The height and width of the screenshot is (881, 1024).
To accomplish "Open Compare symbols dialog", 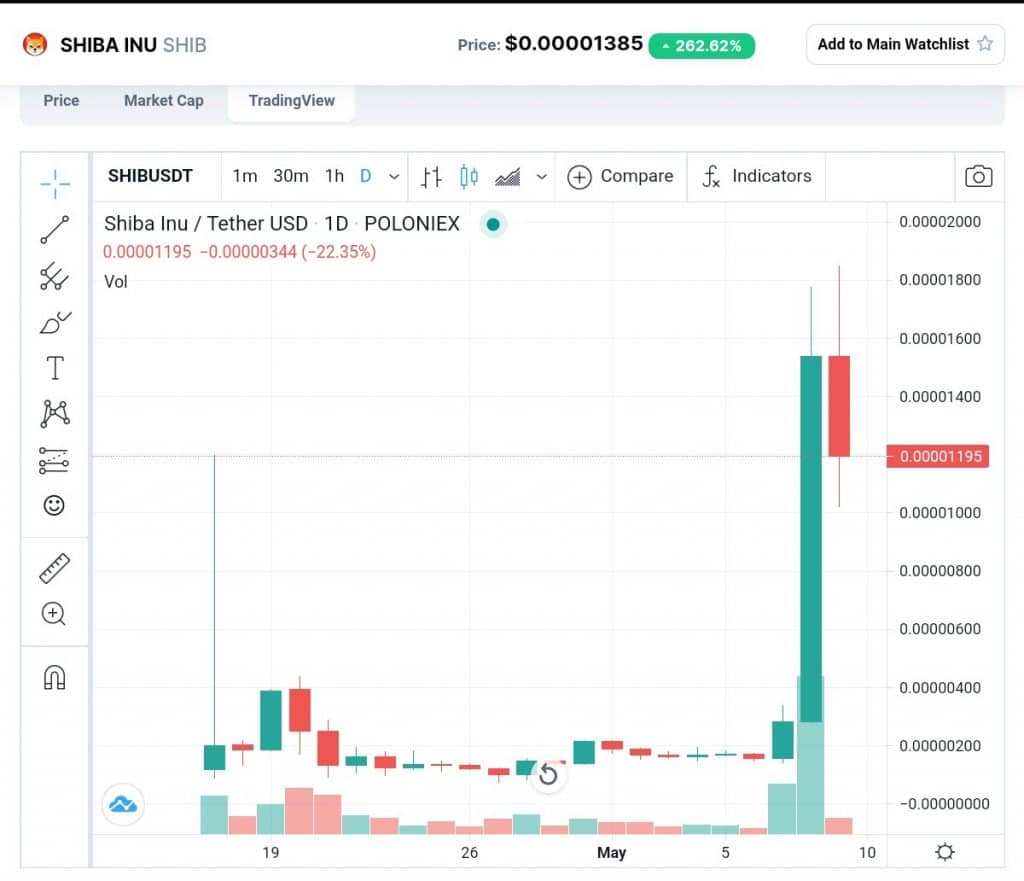I will click(620, 176).
